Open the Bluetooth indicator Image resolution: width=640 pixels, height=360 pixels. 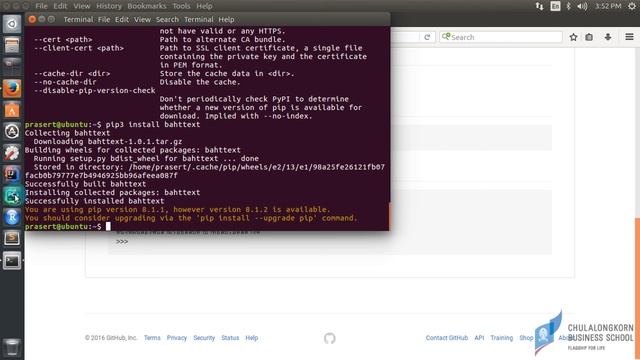point(568,6)
